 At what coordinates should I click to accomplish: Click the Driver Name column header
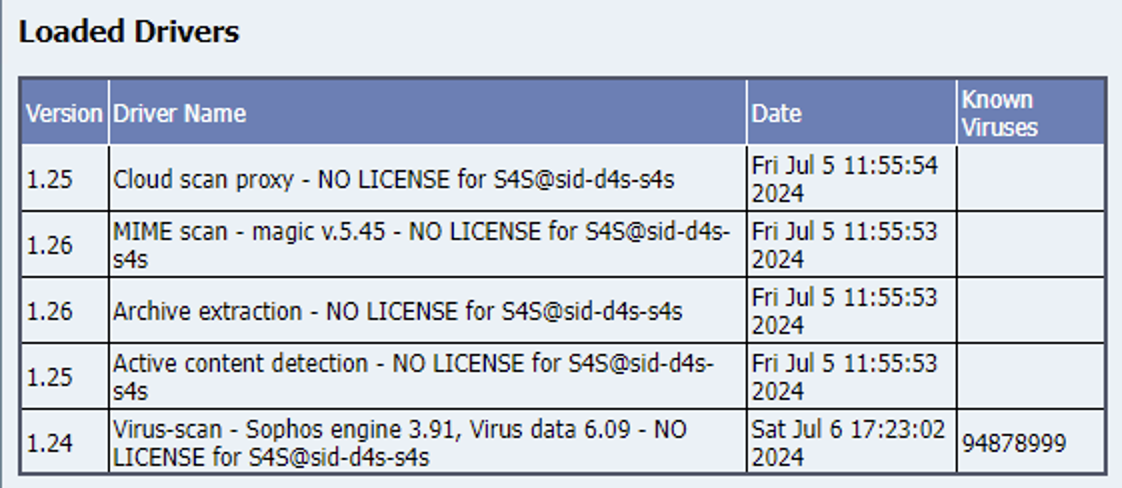pos(179,113)
